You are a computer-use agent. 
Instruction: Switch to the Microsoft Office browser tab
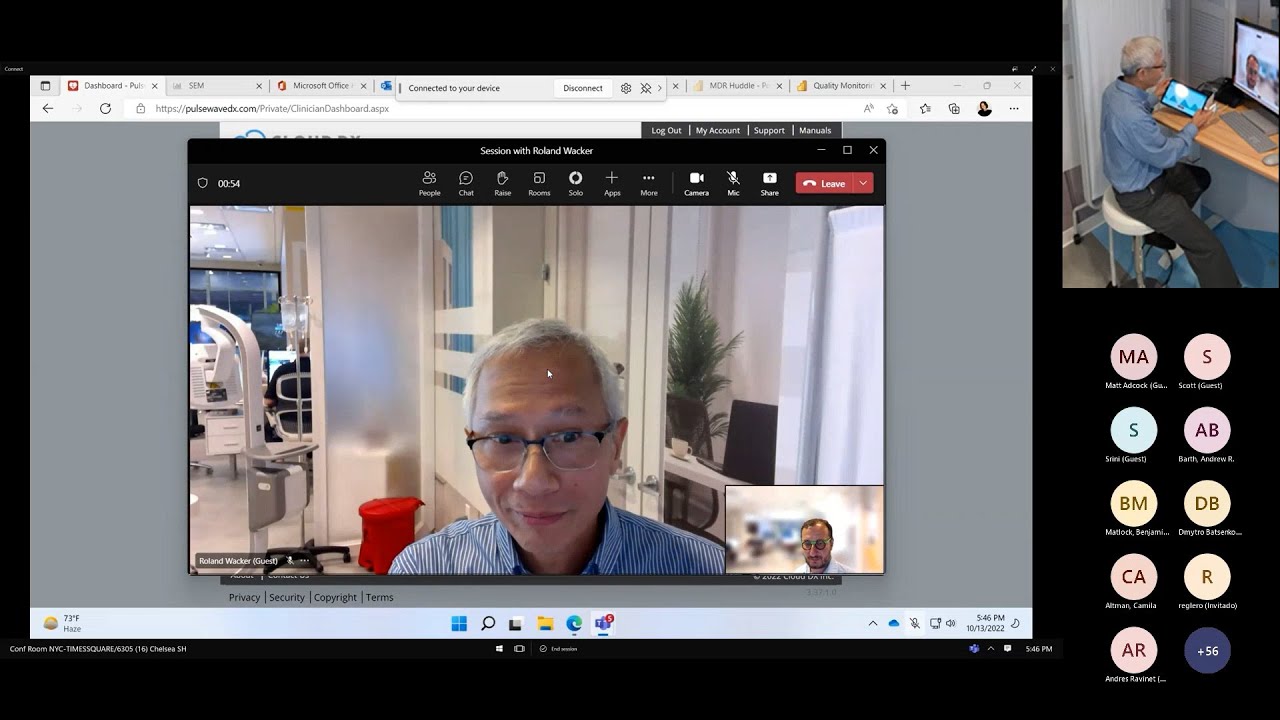(320, 86)
